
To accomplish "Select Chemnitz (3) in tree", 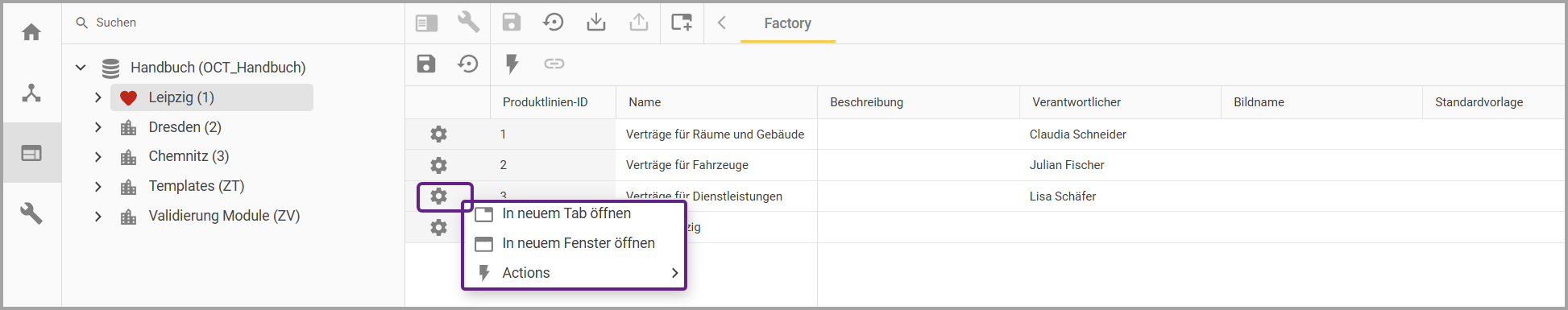I will click(189, 156).
